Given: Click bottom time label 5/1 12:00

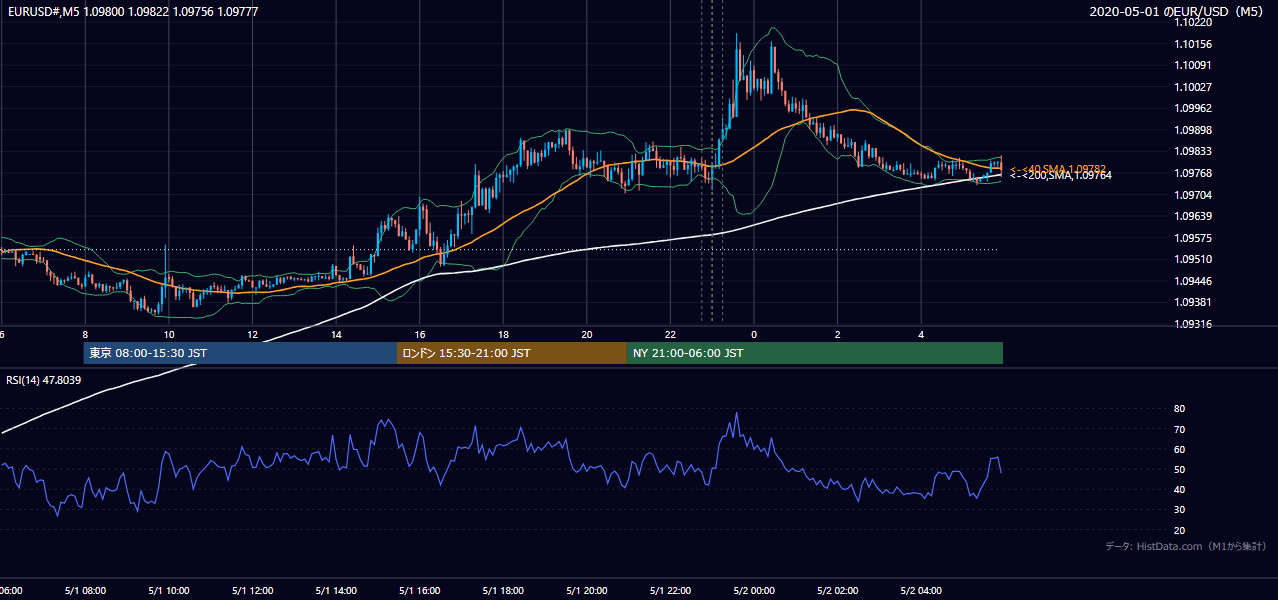Looking at the screenshot, I should click(252, 591).
